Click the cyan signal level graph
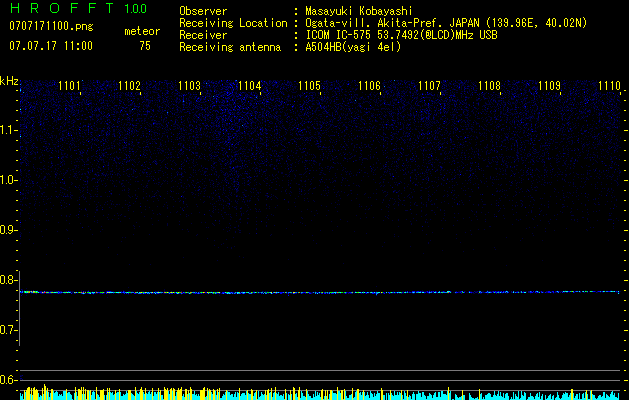 point(320,394)
